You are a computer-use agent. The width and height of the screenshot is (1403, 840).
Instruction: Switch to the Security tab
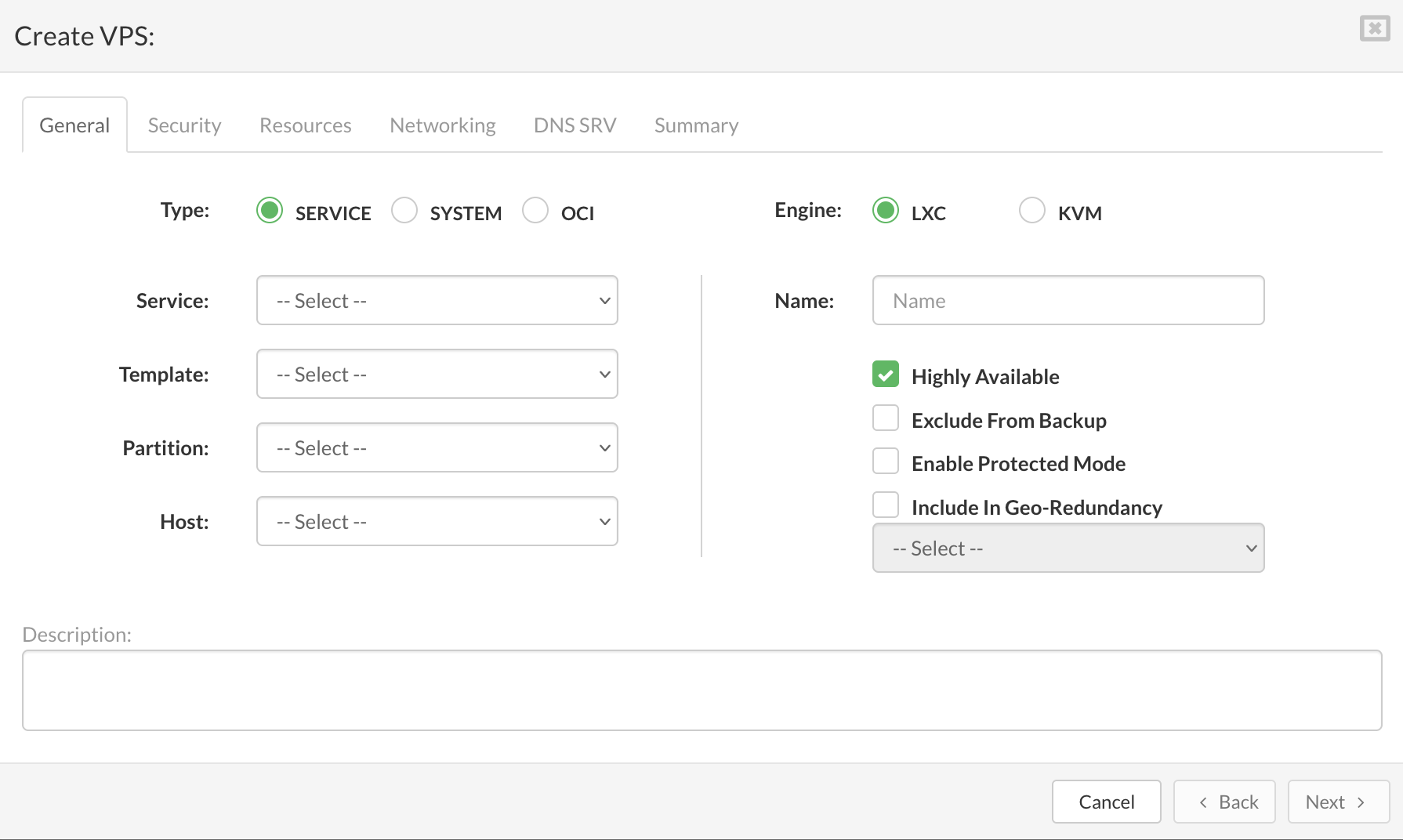[x=185, y=125]
